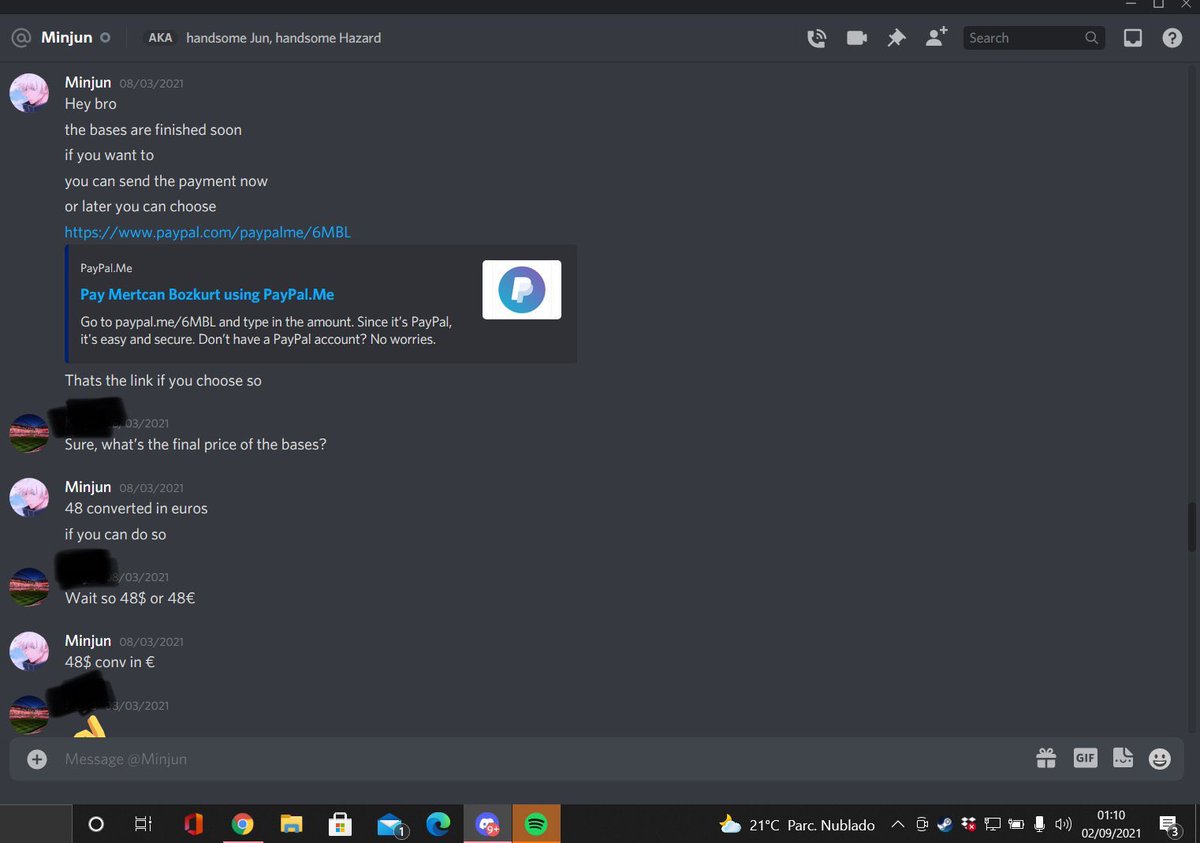Open the volume speaker tray icon
The height and width of the screenshot is (843, 1200).
(x=1063, y=825)
